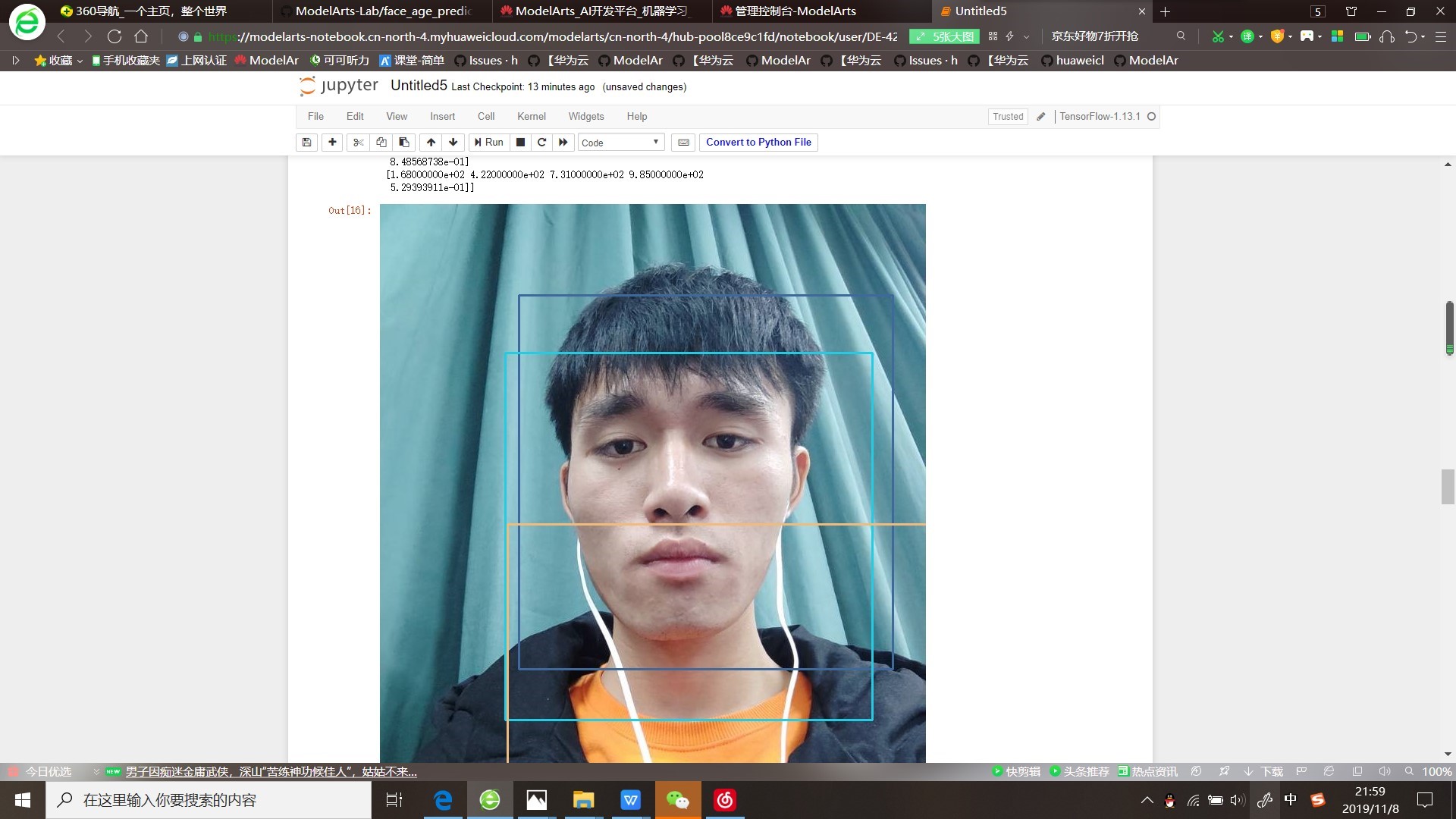Viewport: 1456px width, 819px height.
Task: Restart the kernel with the circular arrow
Action: (x=541, y=142)
